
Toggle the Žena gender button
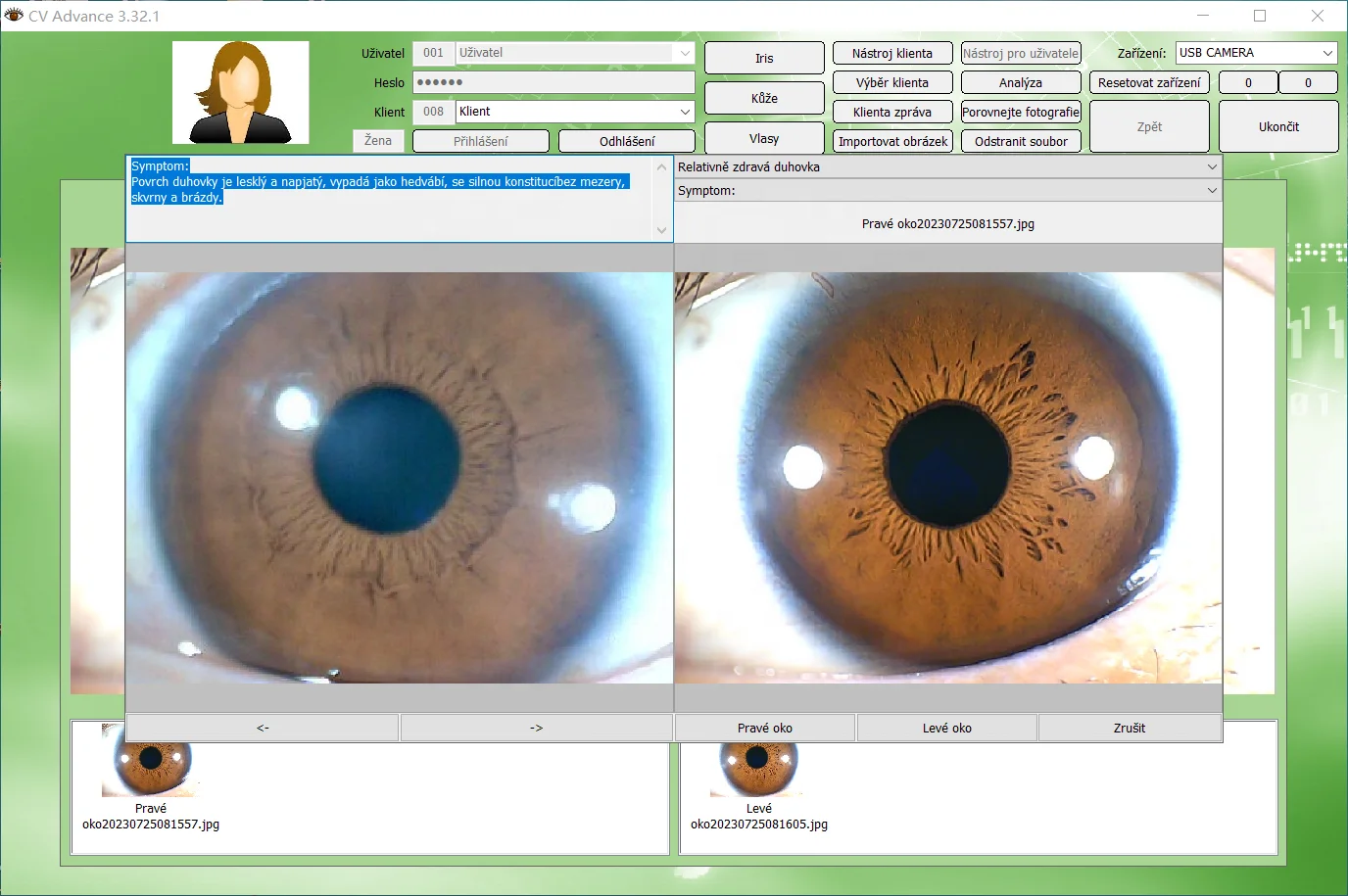(x=377, y=141)
